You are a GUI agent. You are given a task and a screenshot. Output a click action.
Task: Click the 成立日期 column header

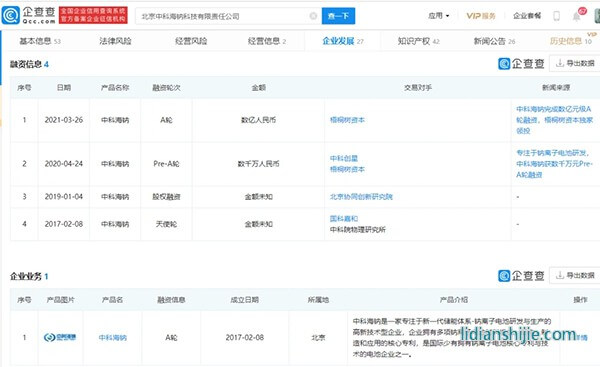(245, 300)
